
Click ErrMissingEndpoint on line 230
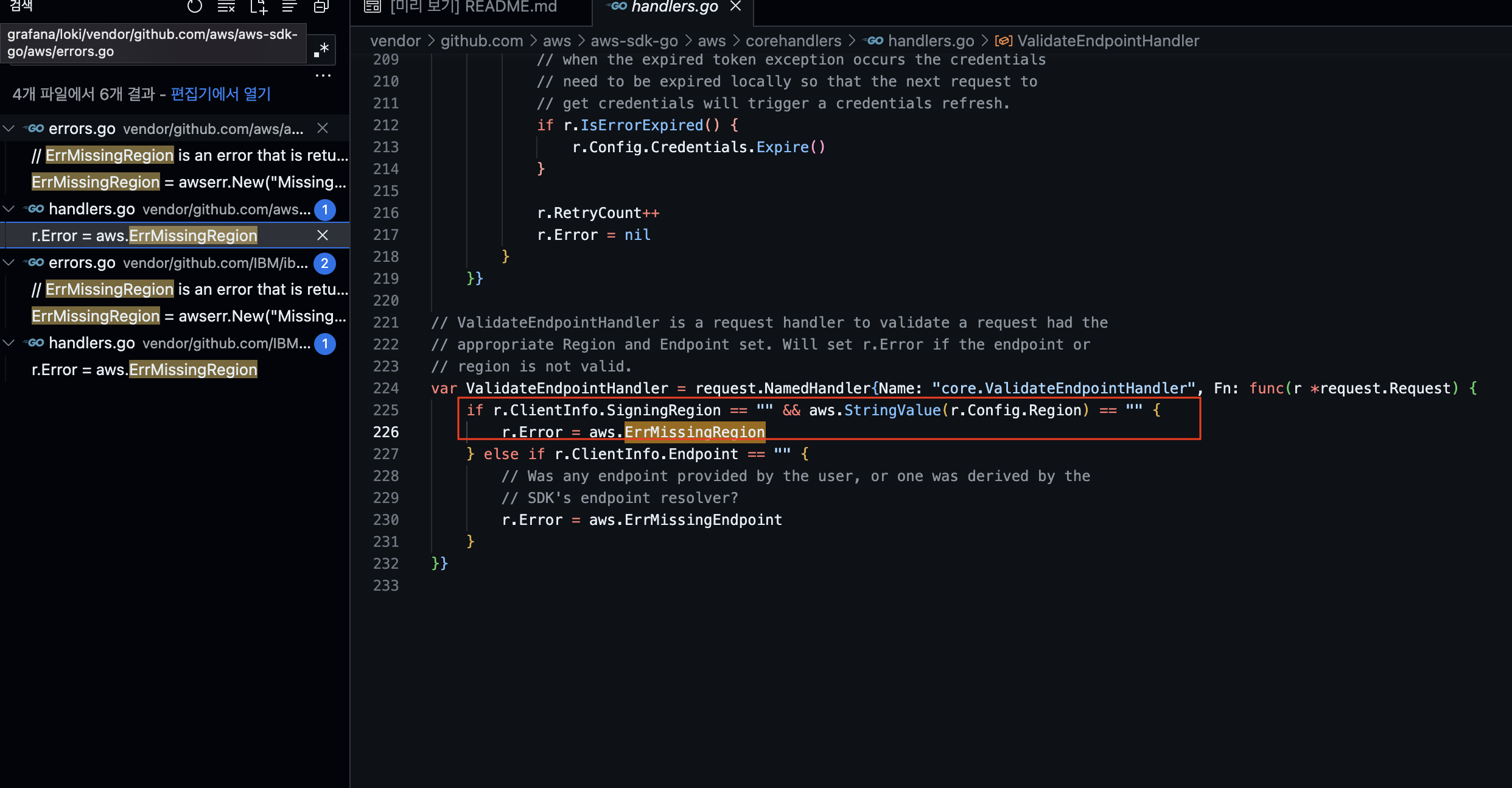click(703, 520)
